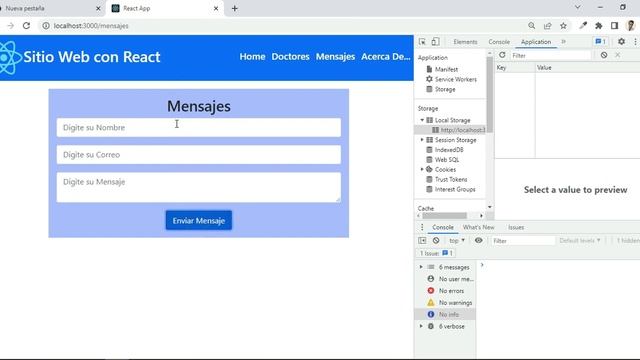
Task: Toggle the live expression eye icon
Action: click(478, 240)
